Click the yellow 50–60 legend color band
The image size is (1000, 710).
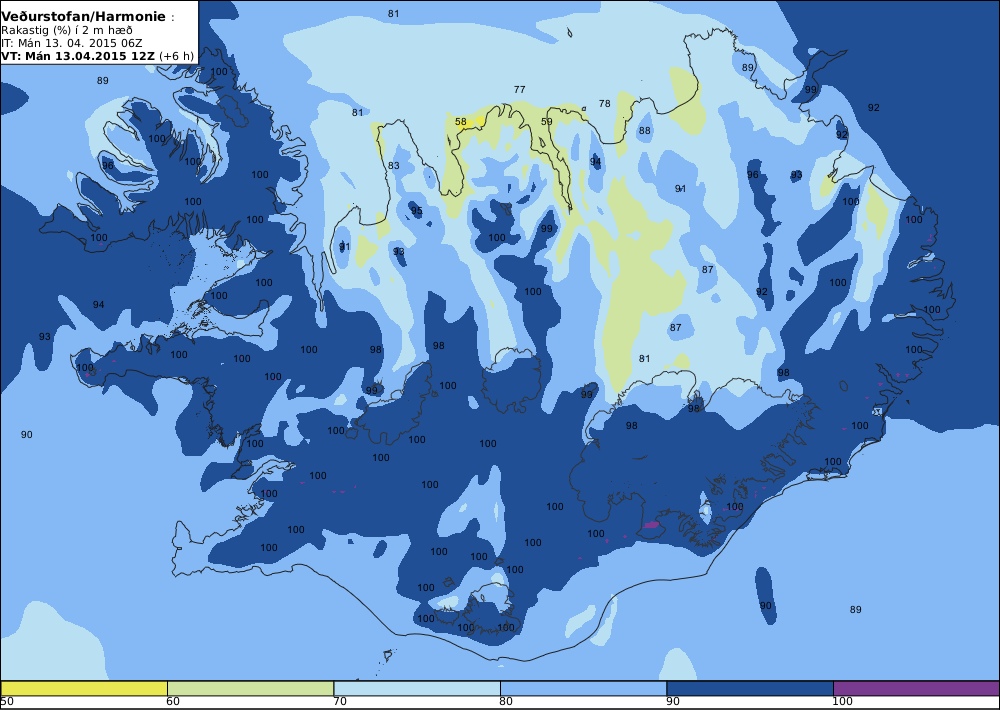coord(84,688)
